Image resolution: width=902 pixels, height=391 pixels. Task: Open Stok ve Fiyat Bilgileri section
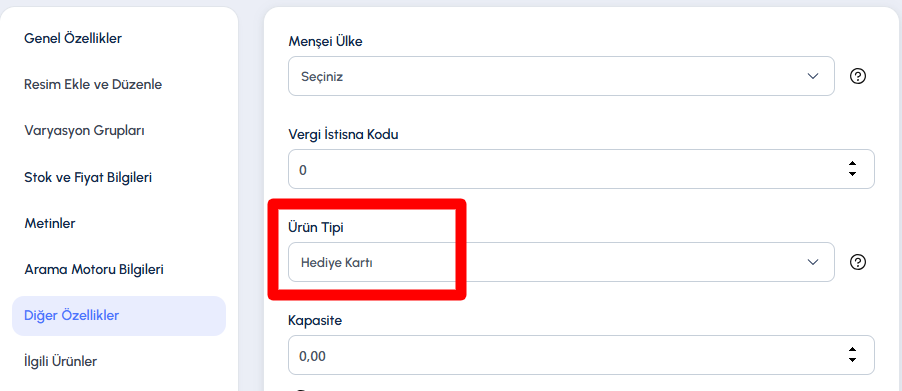point(88,177)
